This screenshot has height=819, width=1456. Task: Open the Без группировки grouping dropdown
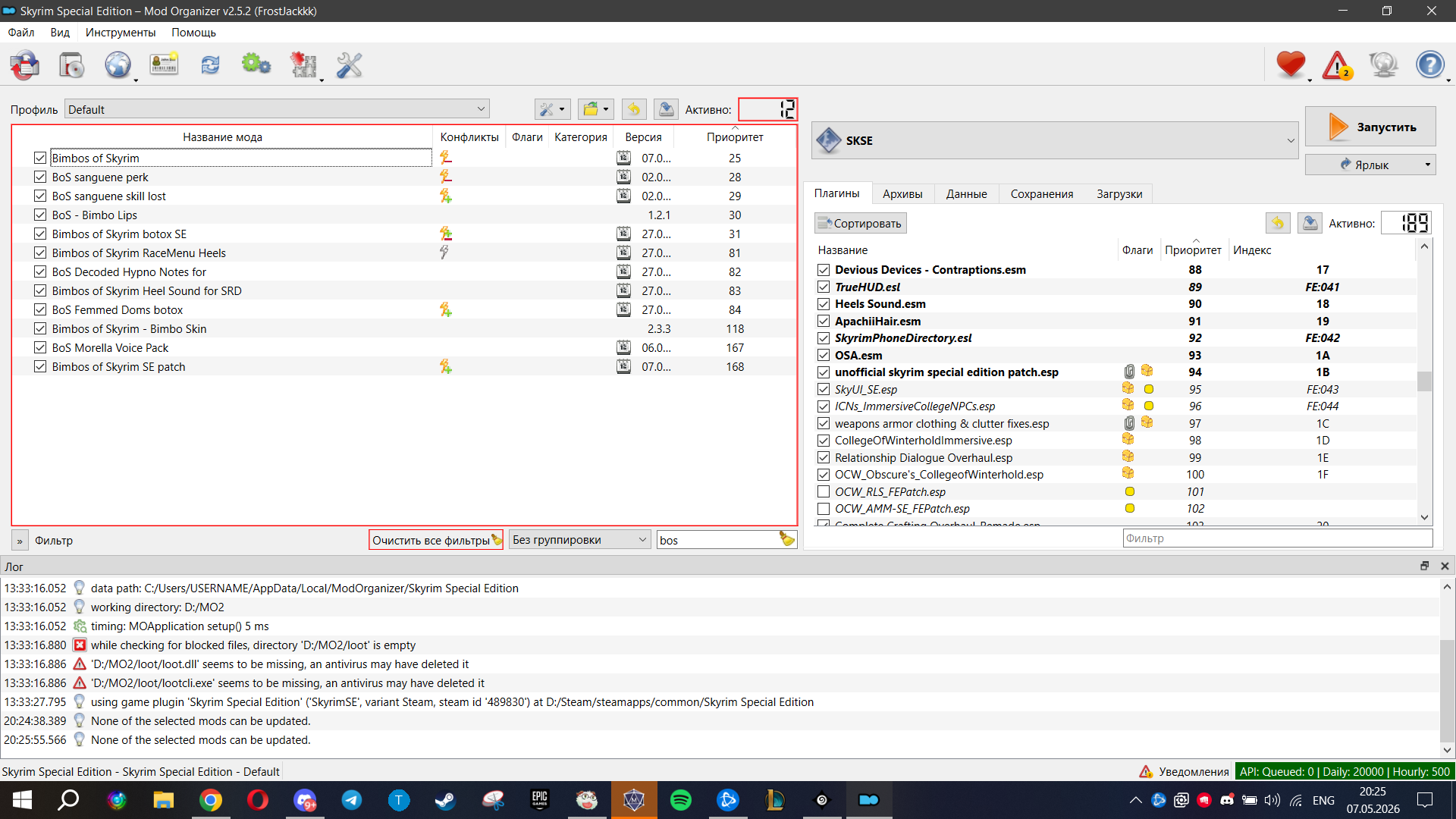tap(579, 539)
